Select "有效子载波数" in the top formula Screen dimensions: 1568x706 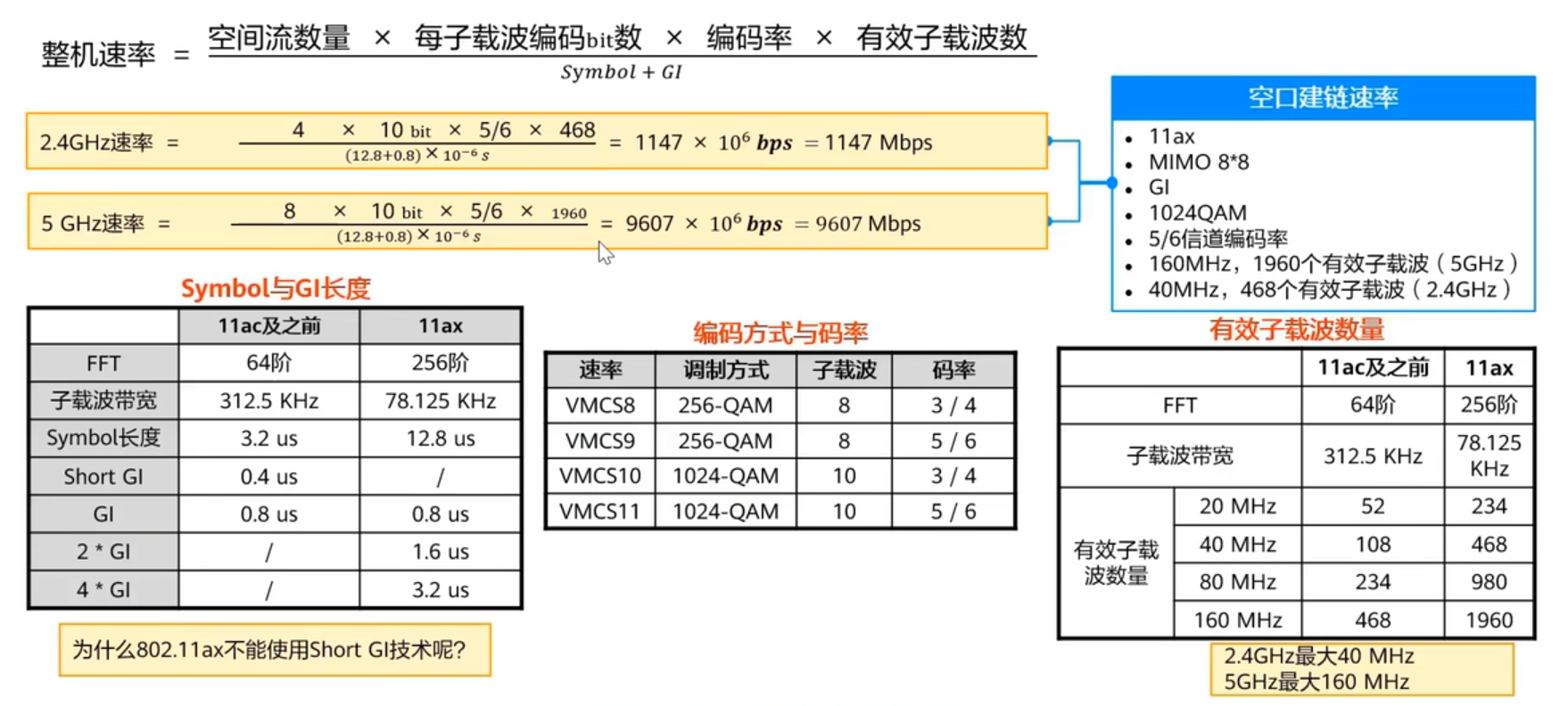(942, 37)
